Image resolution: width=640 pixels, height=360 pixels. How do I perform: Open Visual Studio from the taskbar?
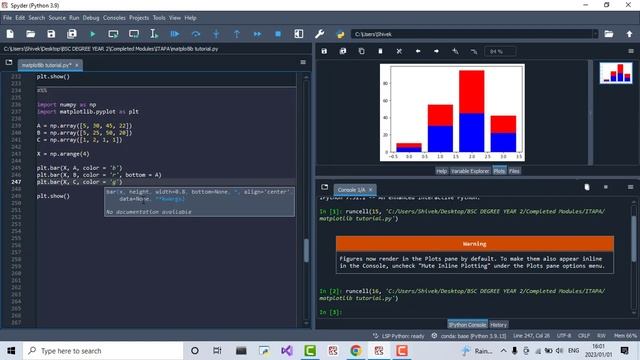[x=287, y=351]
